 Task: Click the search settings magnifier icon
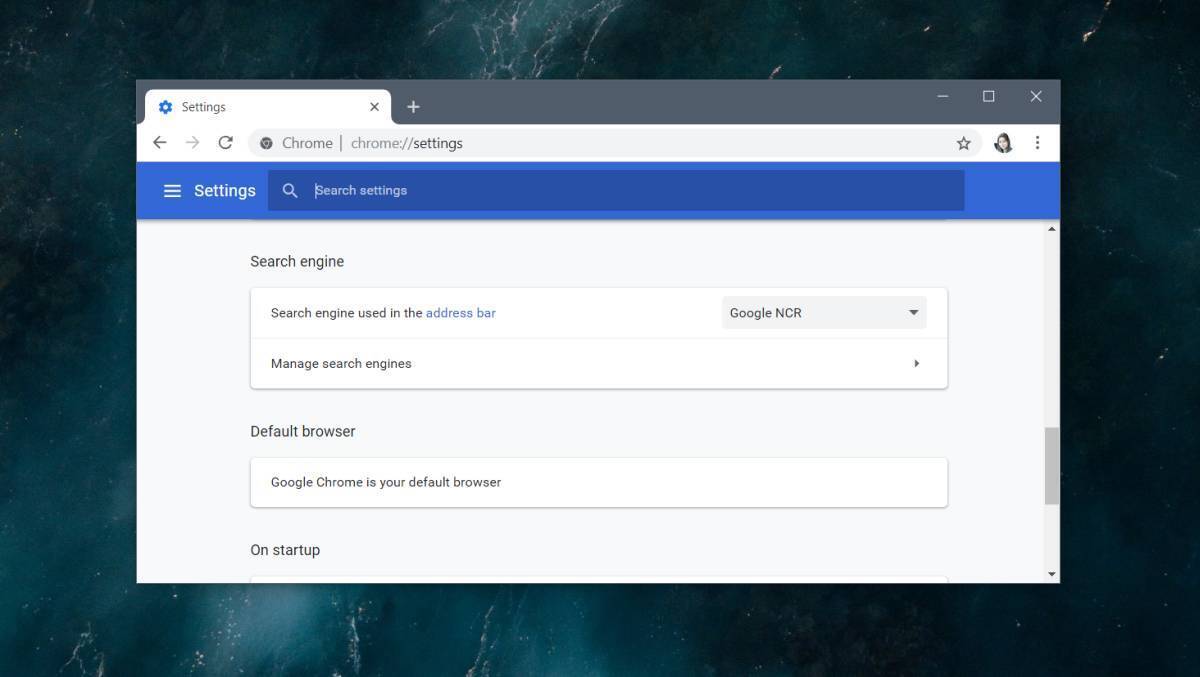290,190
